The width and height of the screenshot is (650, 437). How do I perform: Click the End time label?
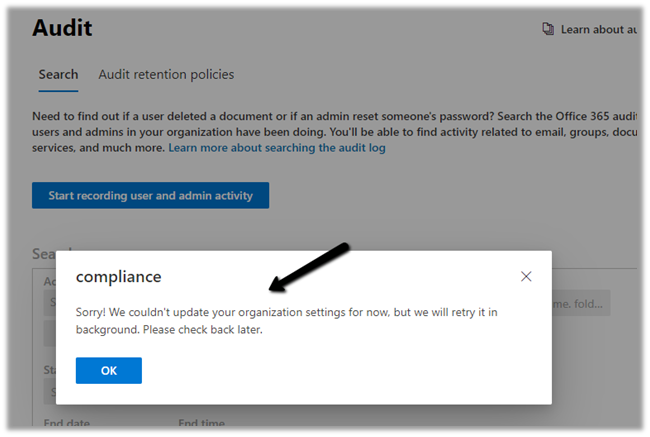[201, 423]
